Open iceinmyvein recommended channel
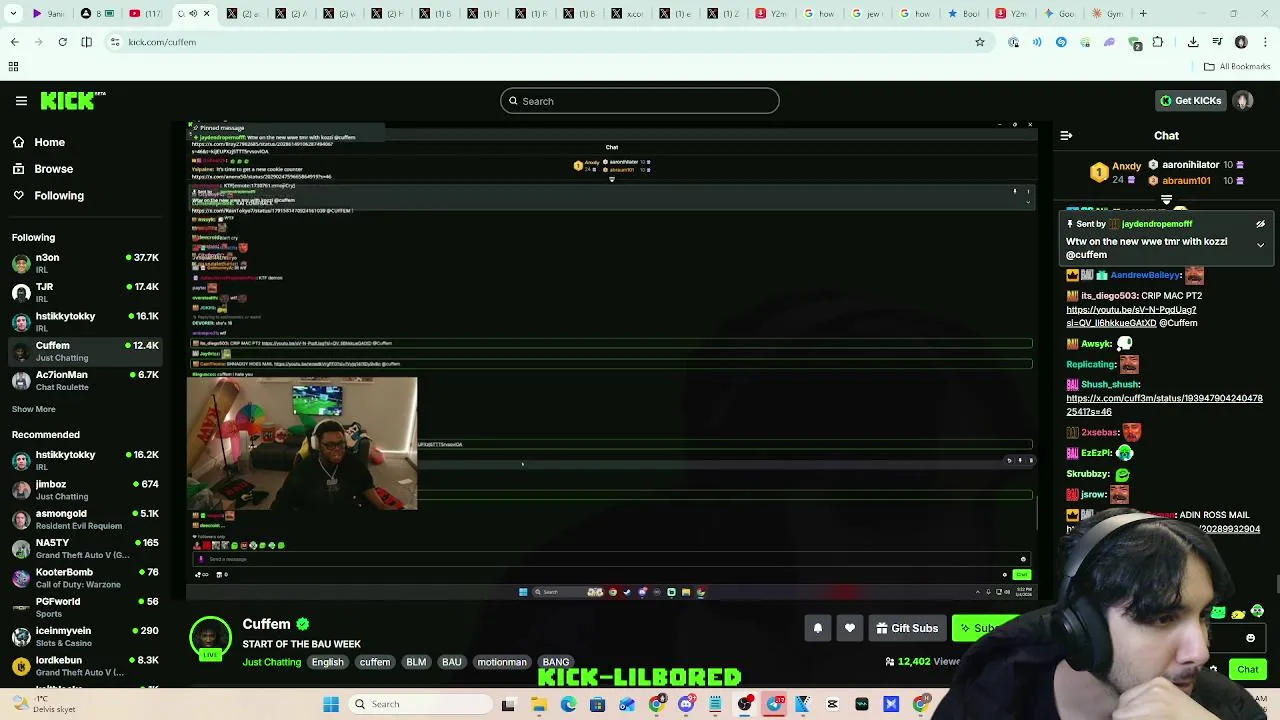The image size is (1280, 720). tap(85, 636)
